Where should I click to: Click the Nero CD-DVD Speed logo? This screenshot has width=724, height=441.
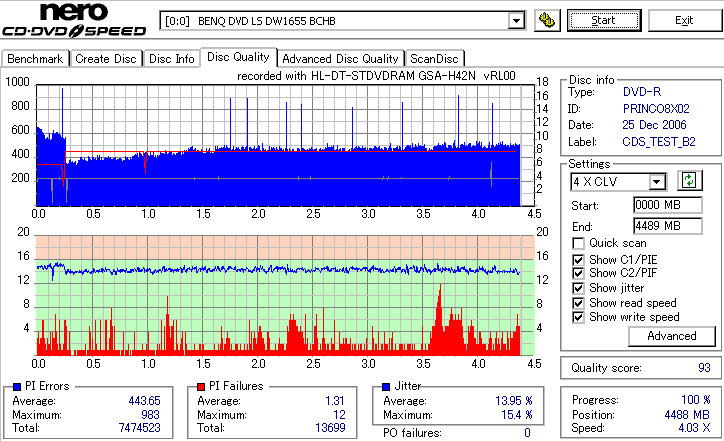[x=74, y=19]
